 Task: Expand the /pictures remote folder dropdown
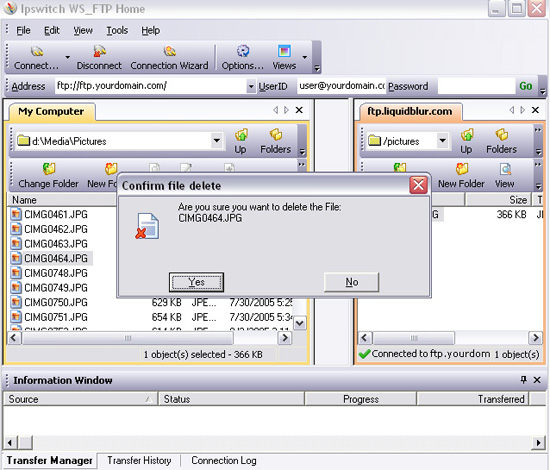point(443,141)
